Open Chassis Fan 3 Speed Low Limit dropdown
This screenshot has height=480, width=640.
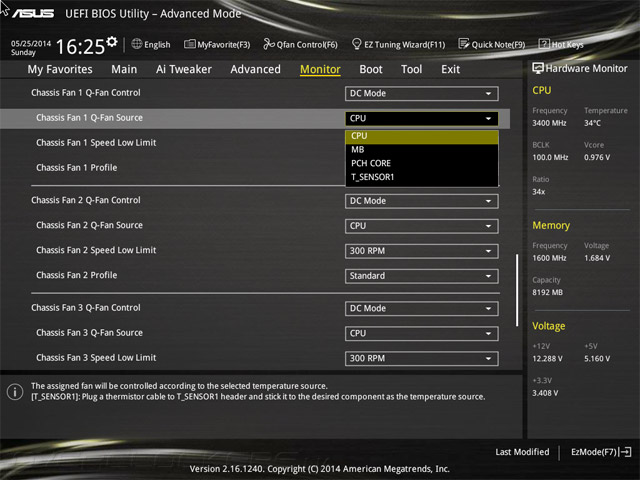pos(422,358)
